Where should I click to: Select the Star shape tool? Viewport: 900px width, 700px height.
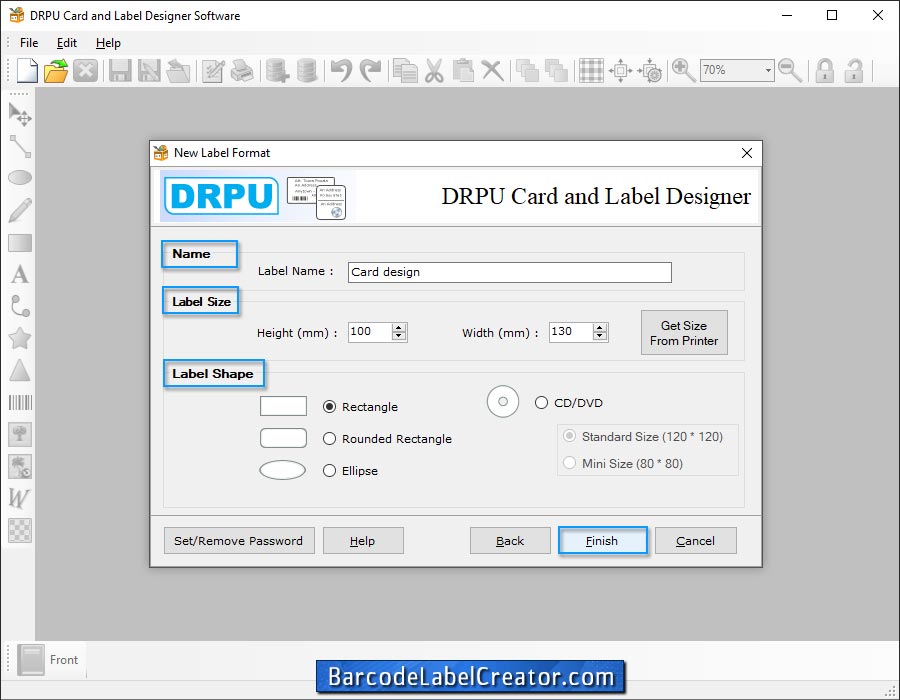click(x=20, y=339)
